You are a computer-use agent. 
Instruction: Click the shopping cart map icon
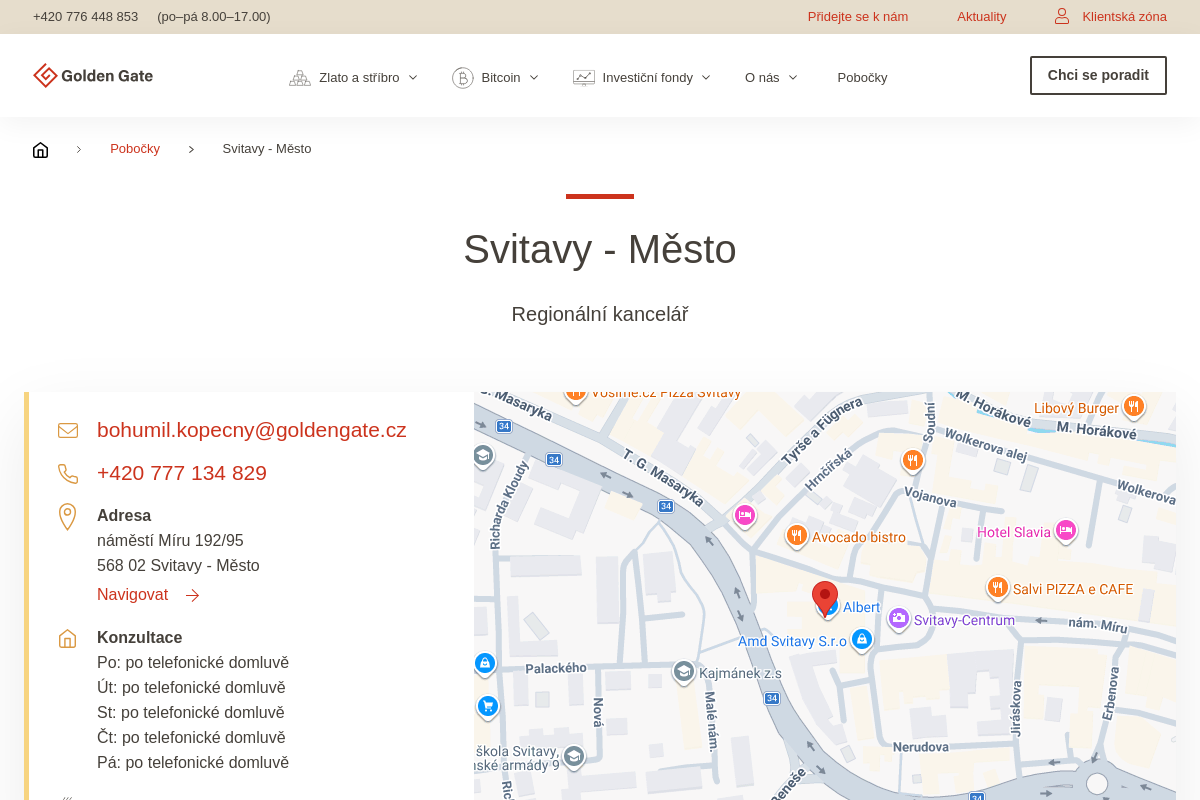[488, 707]
